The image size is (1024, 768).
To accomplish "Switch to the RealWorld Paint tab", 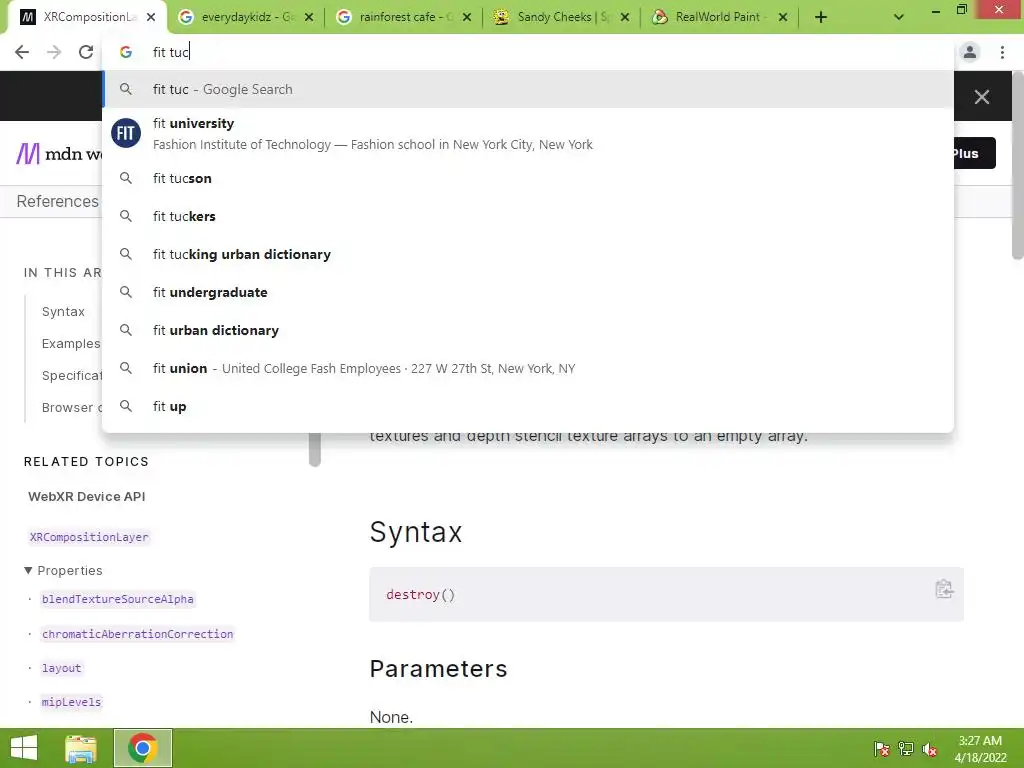I will pos(720,17).
